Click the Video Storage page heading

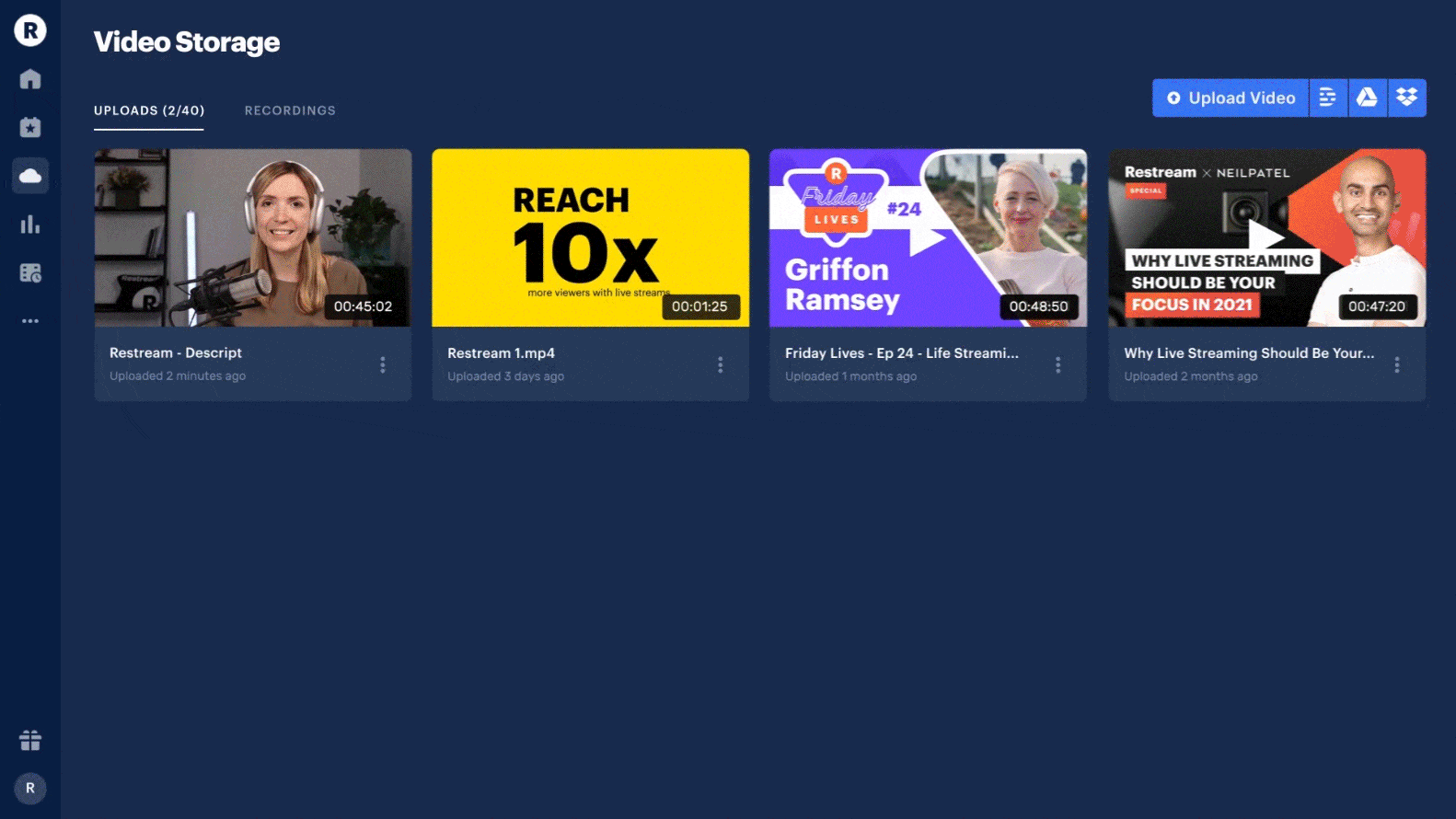click(187, 42)
